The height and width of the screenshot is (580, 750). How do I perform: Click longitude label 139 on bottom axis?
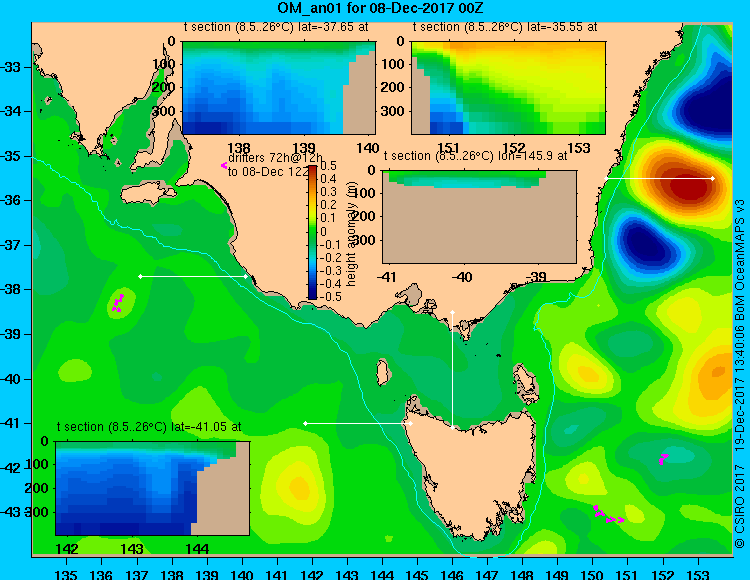click(207, 574)
